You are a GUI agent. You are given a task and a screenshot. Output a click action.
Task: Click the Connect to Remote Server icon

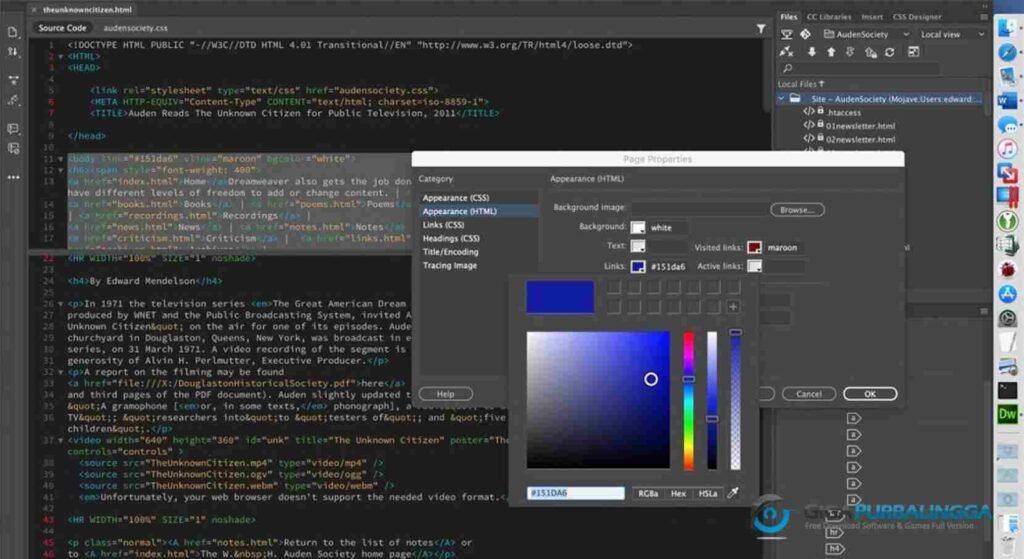click(x=787, y=52)
